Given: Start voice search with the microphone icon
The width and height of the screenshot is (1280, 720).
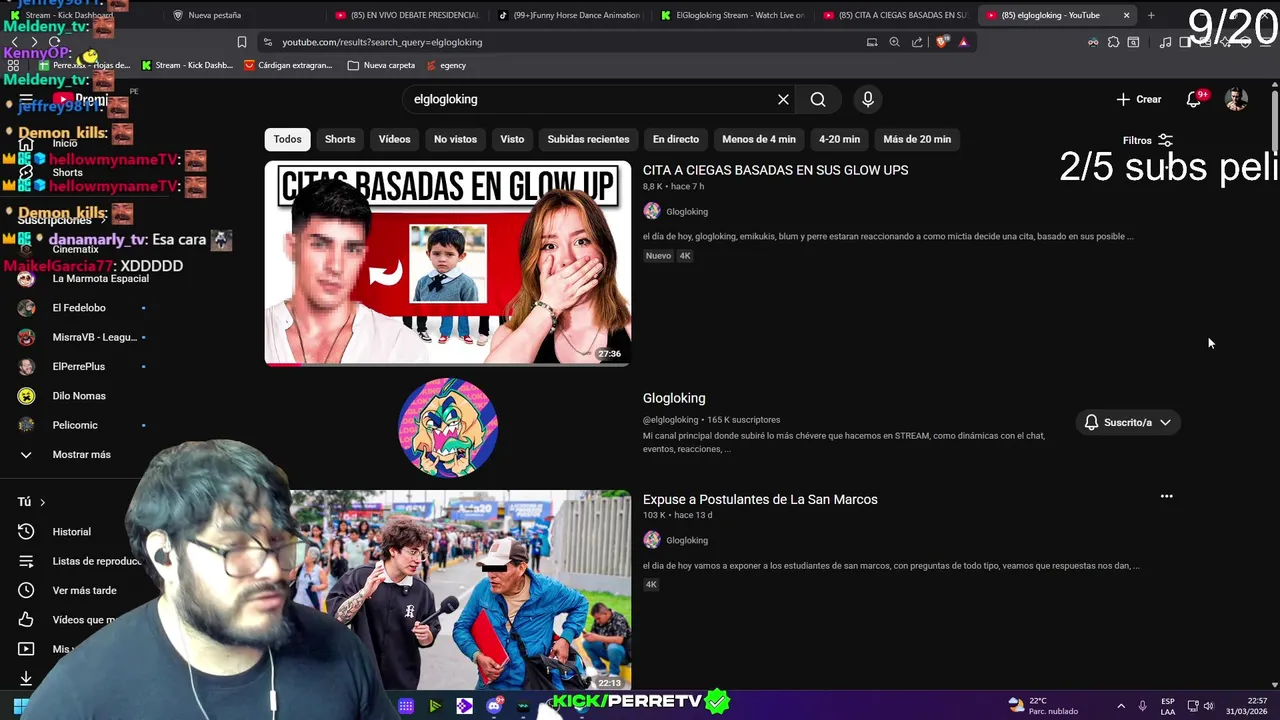Looking at the screenshot, I should tap(868, 99).
